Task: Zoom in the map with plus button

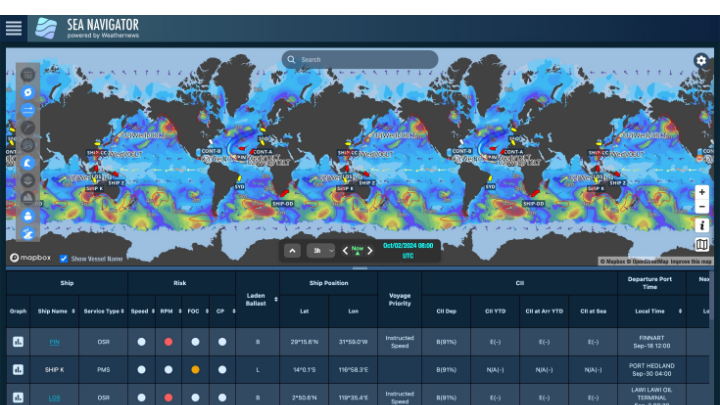Action: (702, 192)
